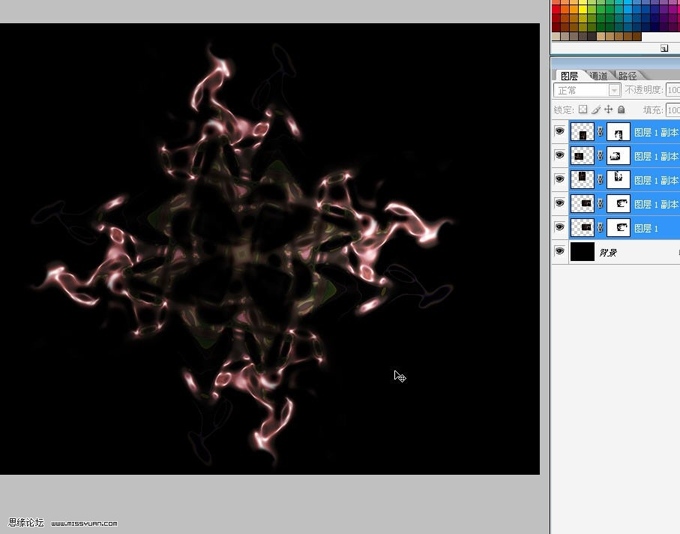Select the layer thumbnail of the third layer
Viewport: 680px width, 534px height.
click(582, 180)
